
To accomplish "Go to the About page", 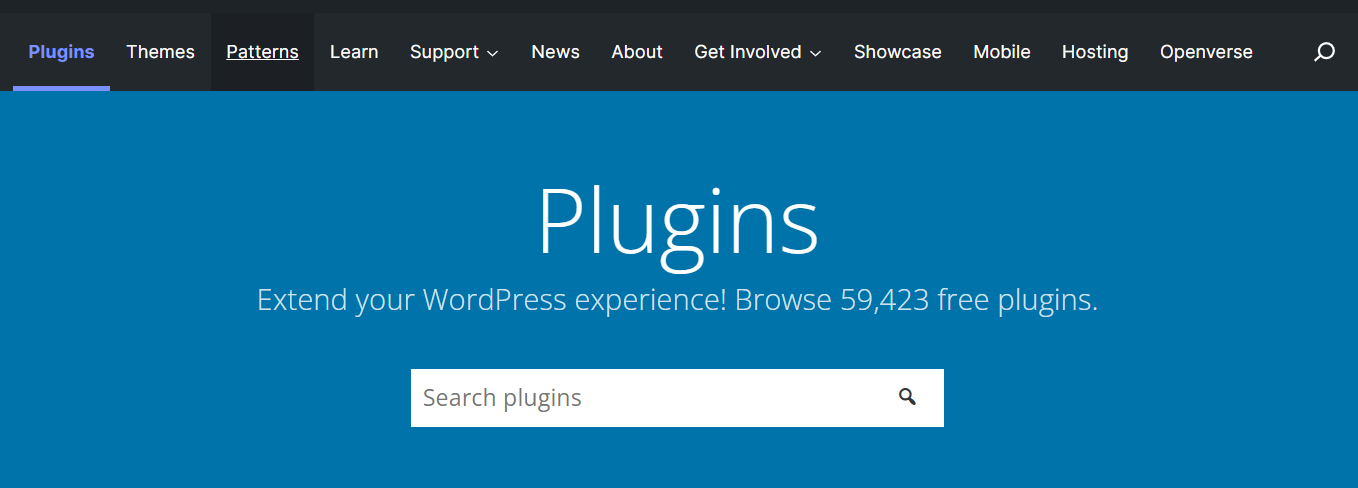I will click(637, 52).
